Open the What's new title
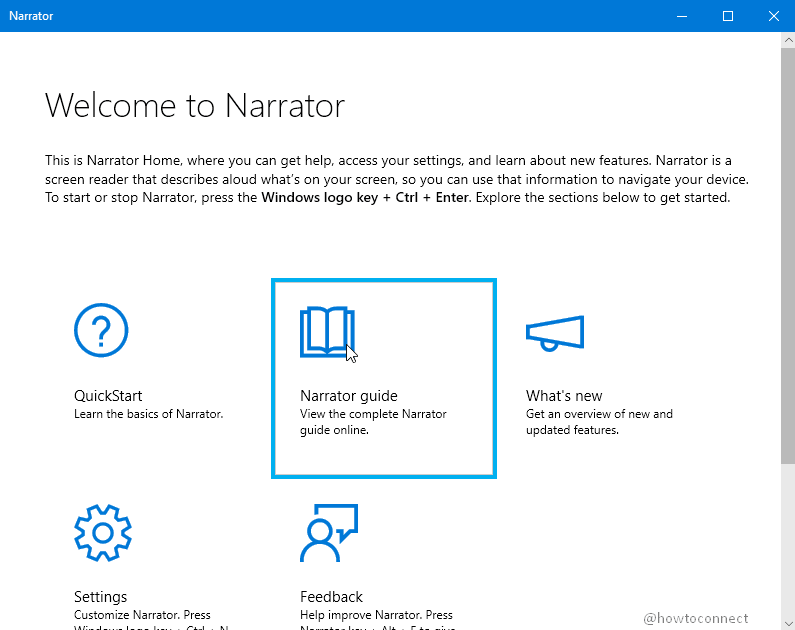 coord(564,395)
